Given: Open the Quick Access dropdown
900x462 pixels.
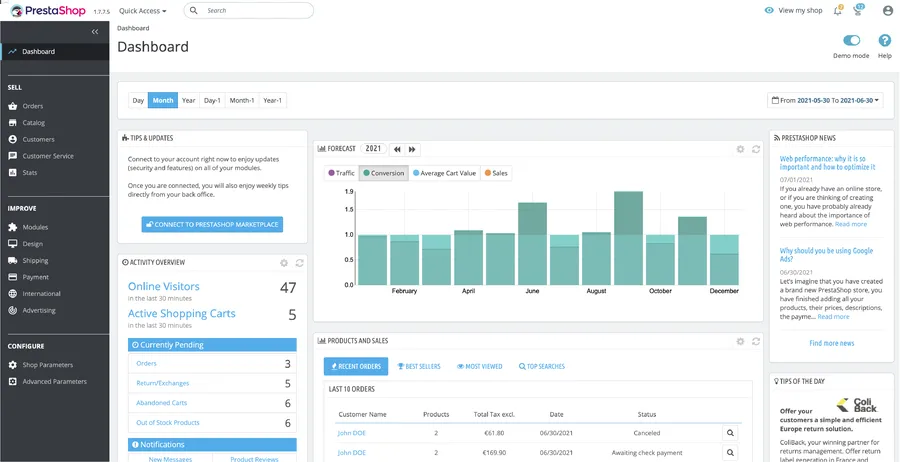Looking at the screenshot, I should click(143, 11).
